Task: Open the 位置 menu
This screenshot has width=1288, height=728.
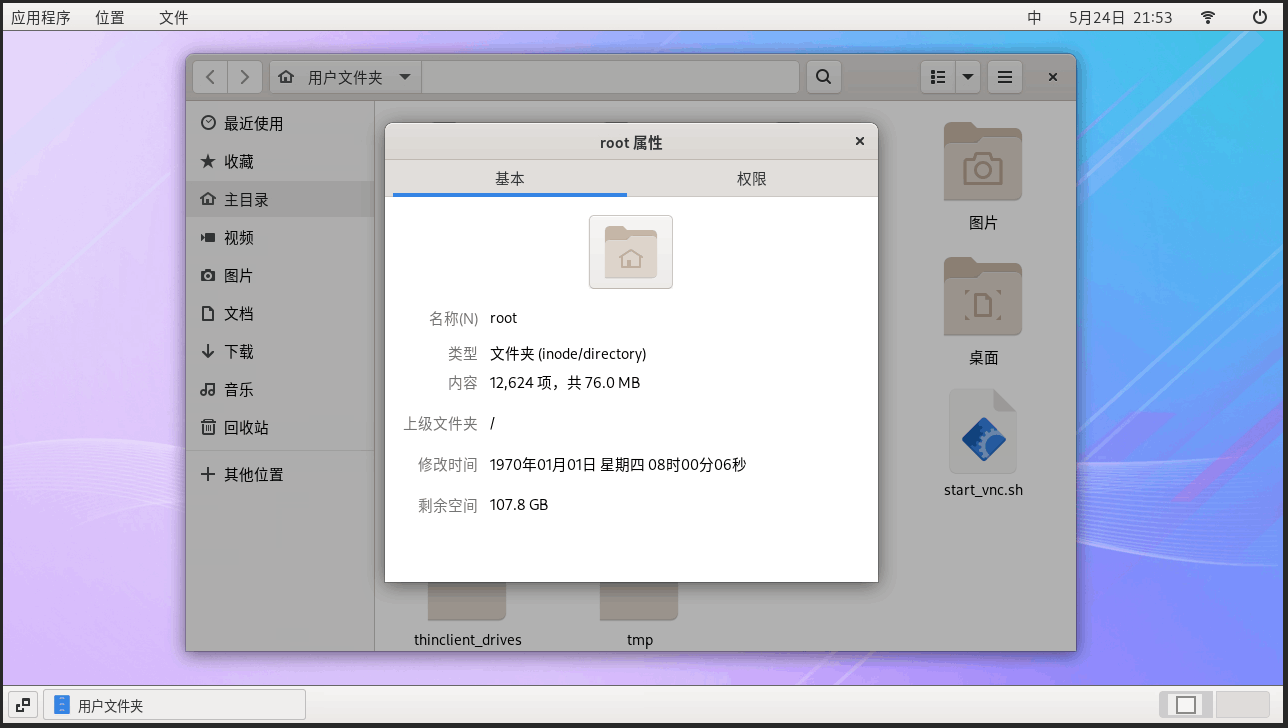Action: pyautogui.click(x=110, y=17)
